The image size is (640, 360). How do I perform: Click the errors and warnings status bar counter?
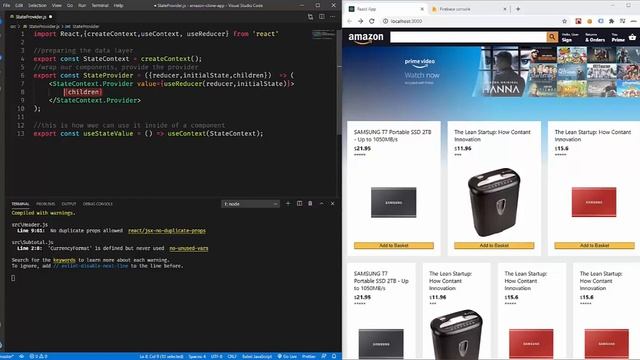coord(38,356)
